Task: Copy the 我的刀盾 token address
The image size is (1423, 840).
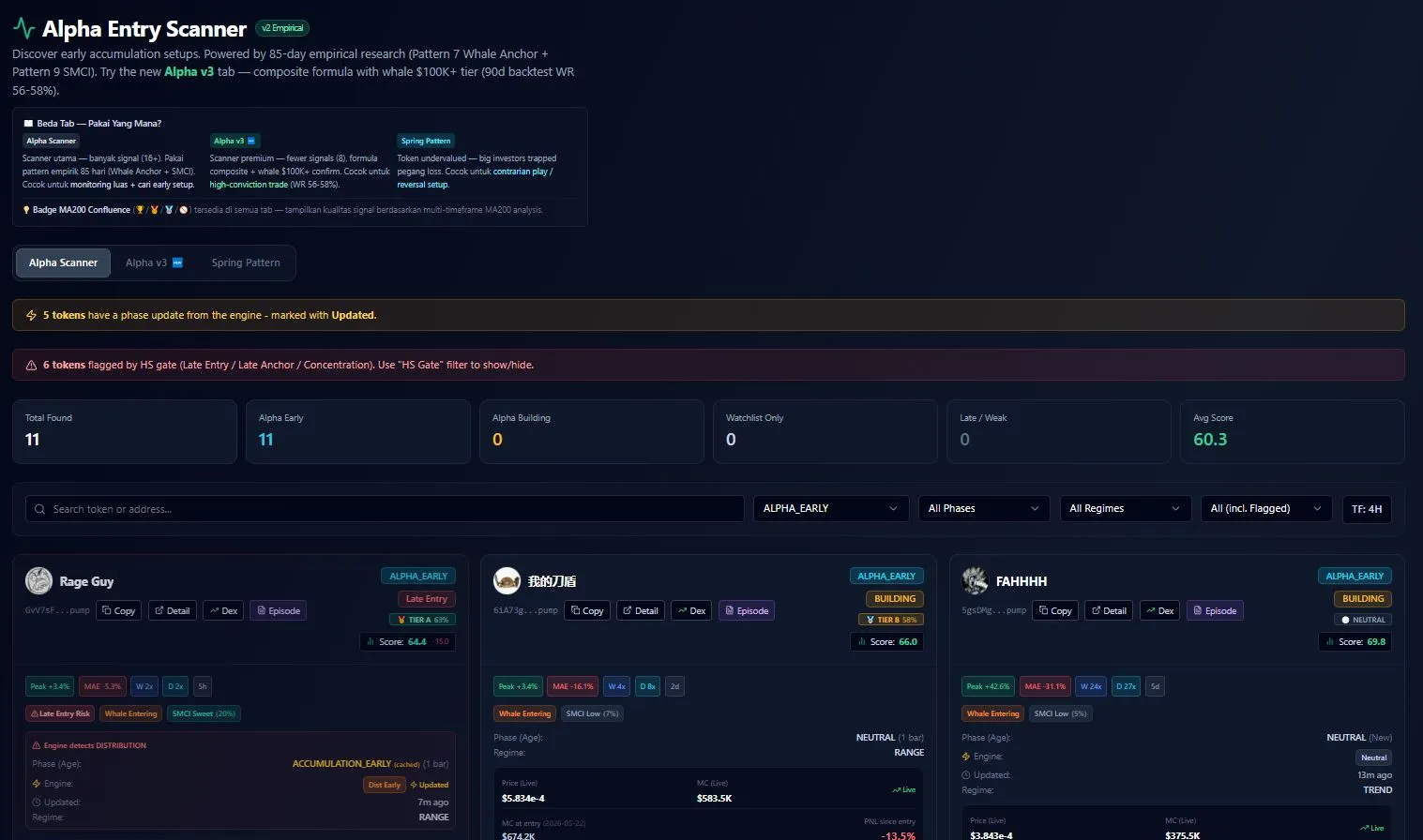Action: 587,610
